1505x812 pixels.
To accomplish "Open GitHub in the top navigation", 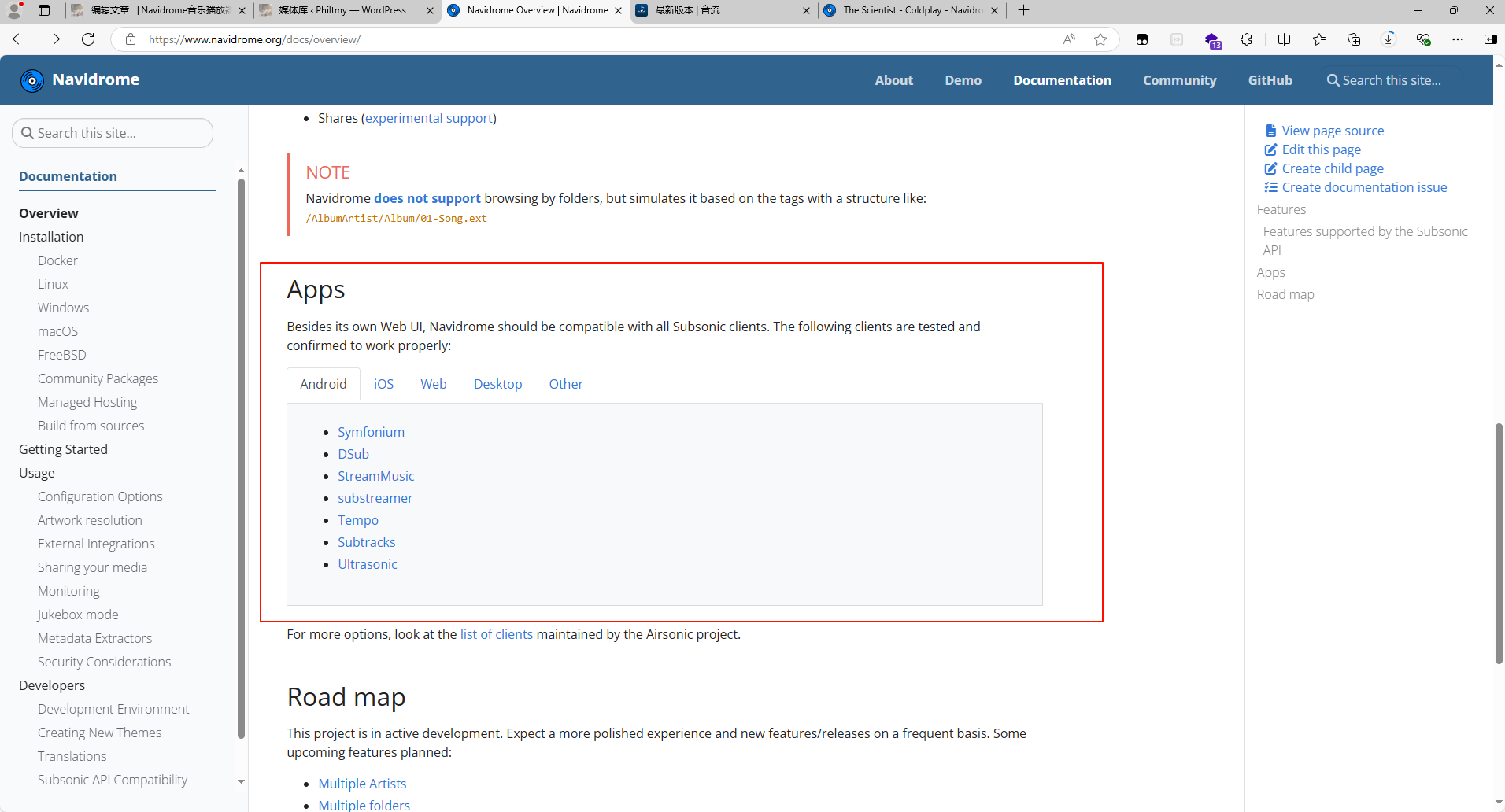I will tap(1270, 80).
